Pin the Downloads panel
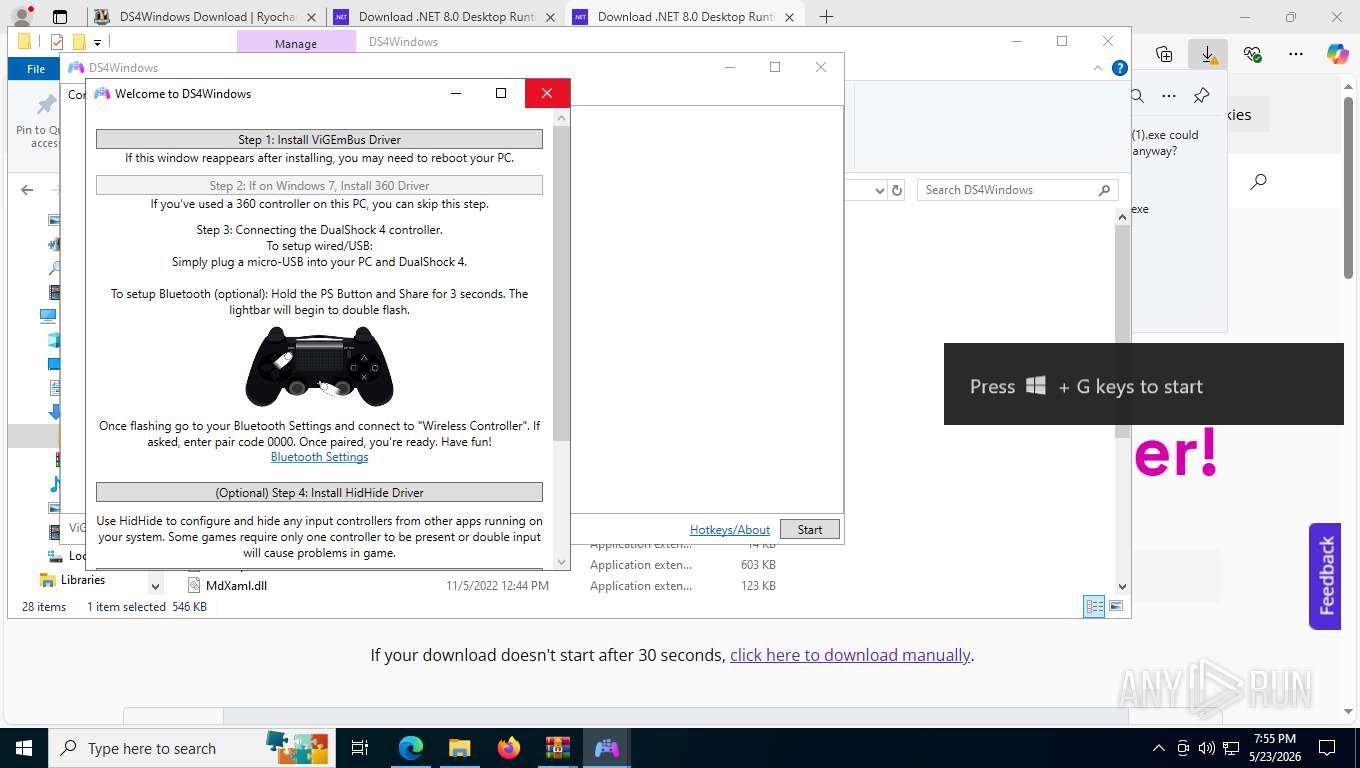The width and height of the screenshot is (1360, 768). 1202,96
